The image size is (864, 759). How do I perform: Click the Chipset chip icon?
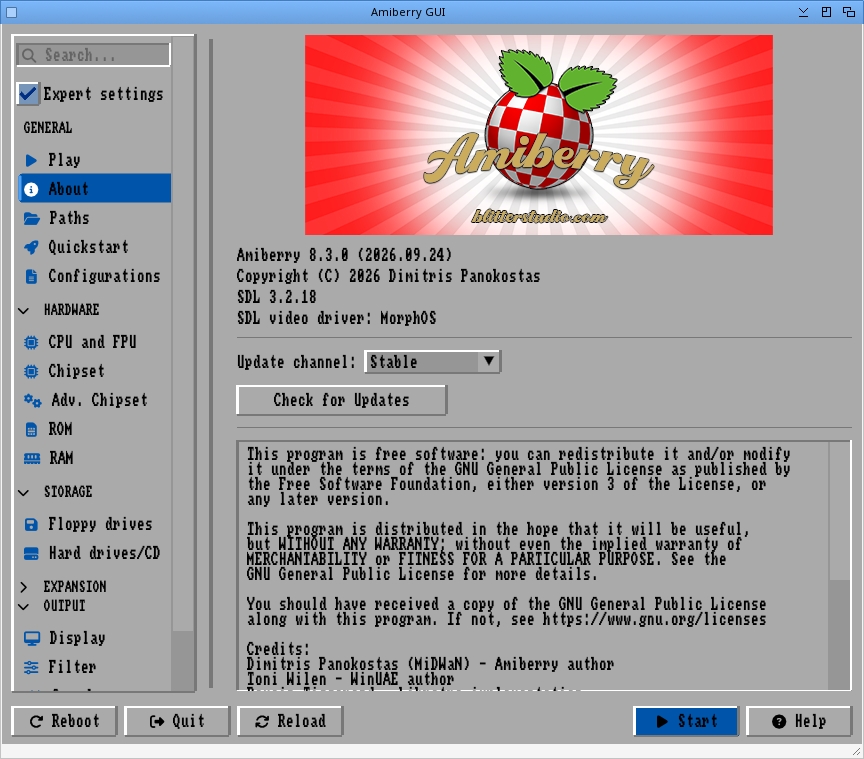[31, 371]
